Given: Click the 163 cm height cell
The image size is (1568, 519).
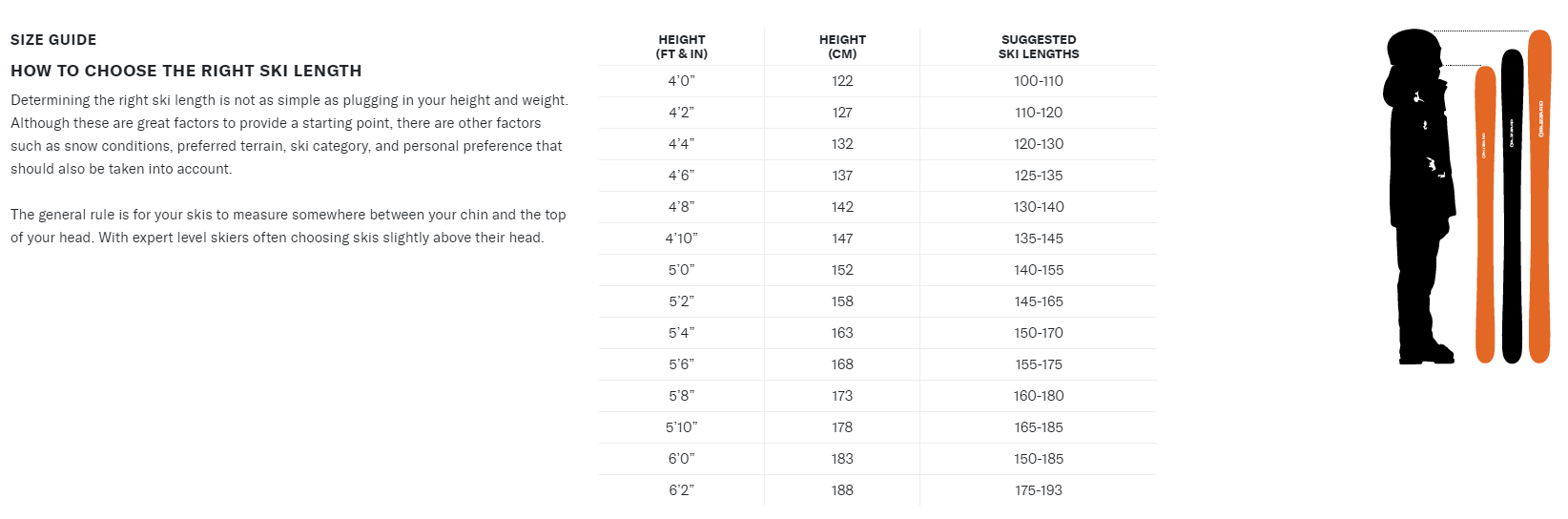Looking at the screenshot, I should (x=842, y=333).
